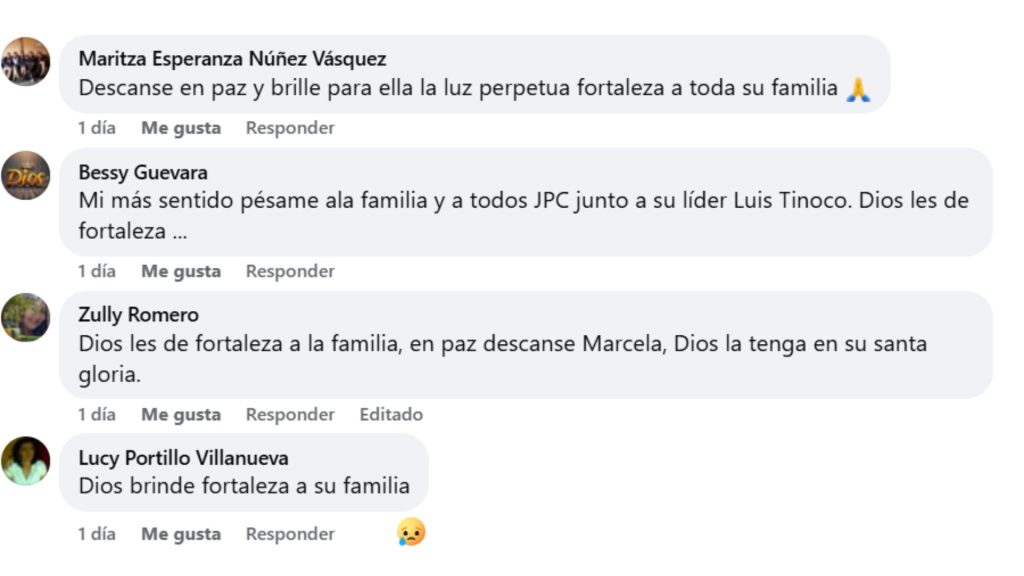
Task: Reply to Zully Romero's comment
Action: click(x=289, y=413)
